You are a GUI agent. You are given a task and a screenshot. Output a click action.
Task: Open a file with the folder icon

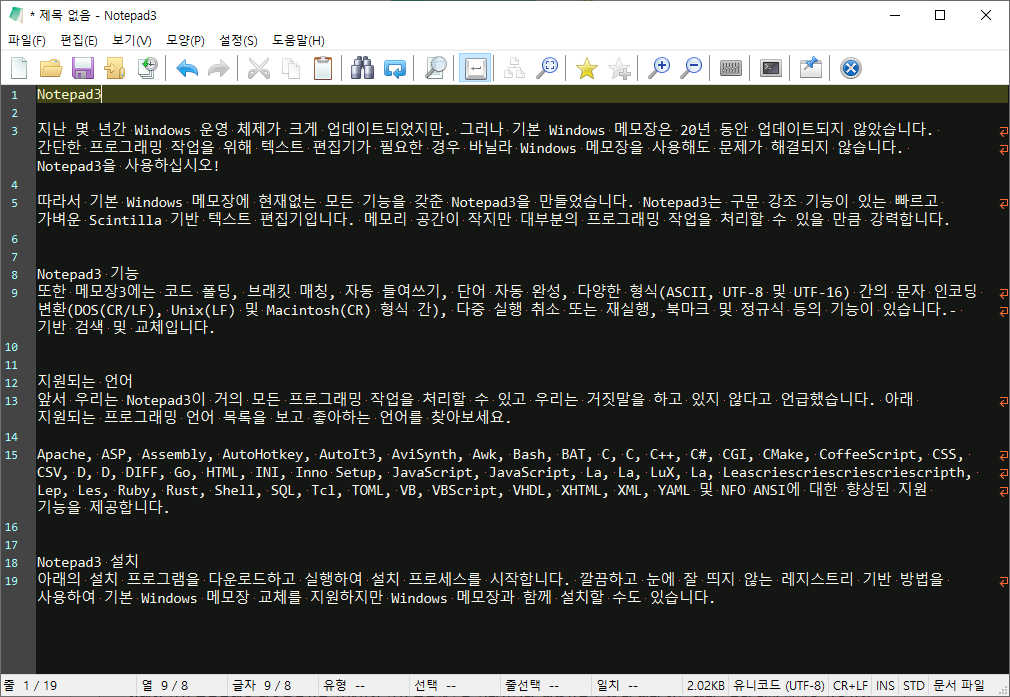pyautogui.click(x=51, y=68)
